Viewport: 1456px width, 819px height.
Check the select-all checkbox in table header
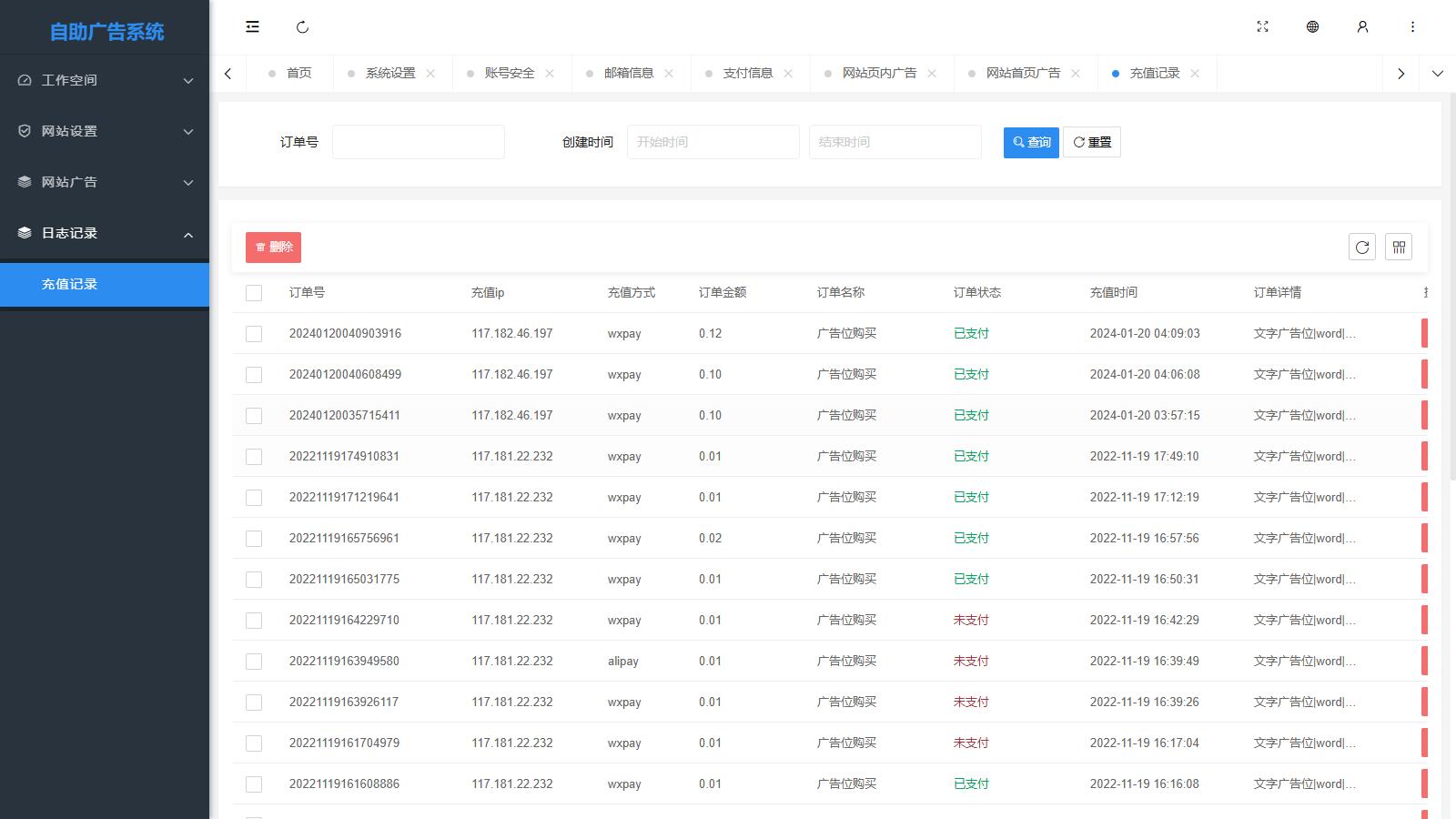(x=254, y=292)
